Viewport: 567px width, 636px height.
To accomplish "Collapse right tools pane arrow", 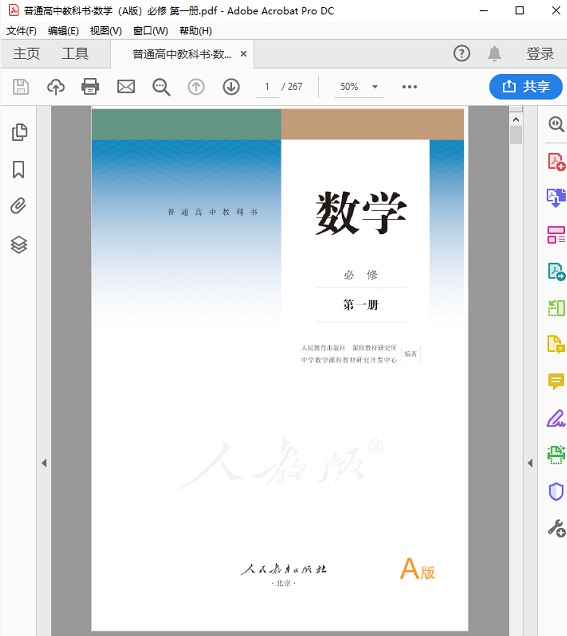I will pos(530,463).
